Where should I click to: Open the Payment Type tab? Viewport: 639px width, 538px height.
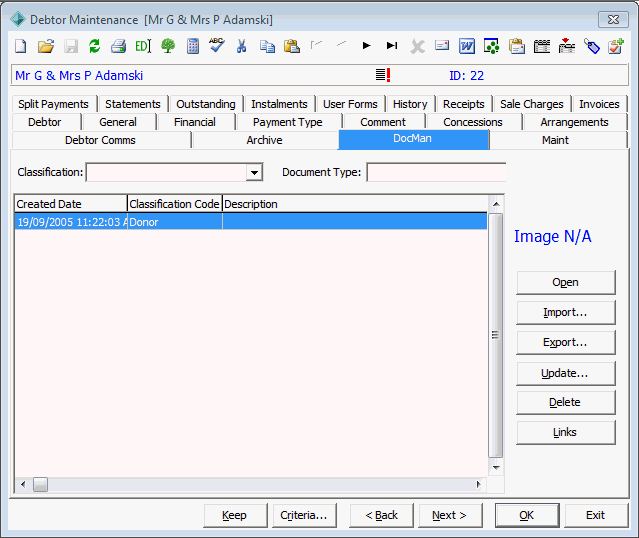click(288, 122)
